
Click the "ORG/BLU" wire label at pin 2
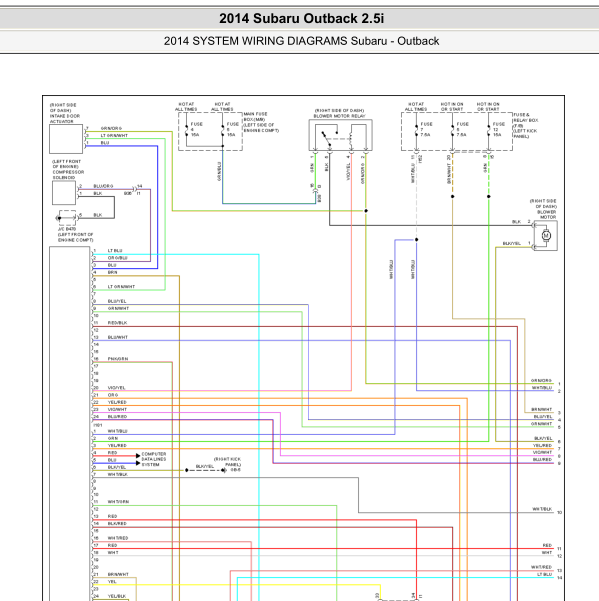click(x=118, y=258)
